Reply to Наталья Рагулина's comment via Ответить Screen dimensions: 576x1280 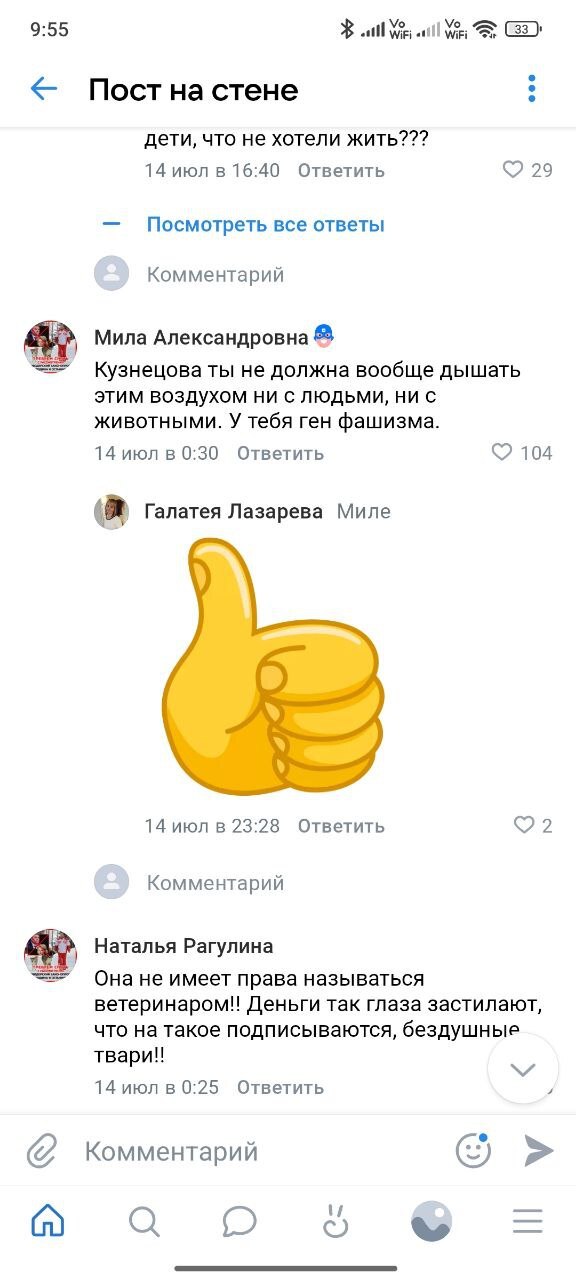(281, 1087)
